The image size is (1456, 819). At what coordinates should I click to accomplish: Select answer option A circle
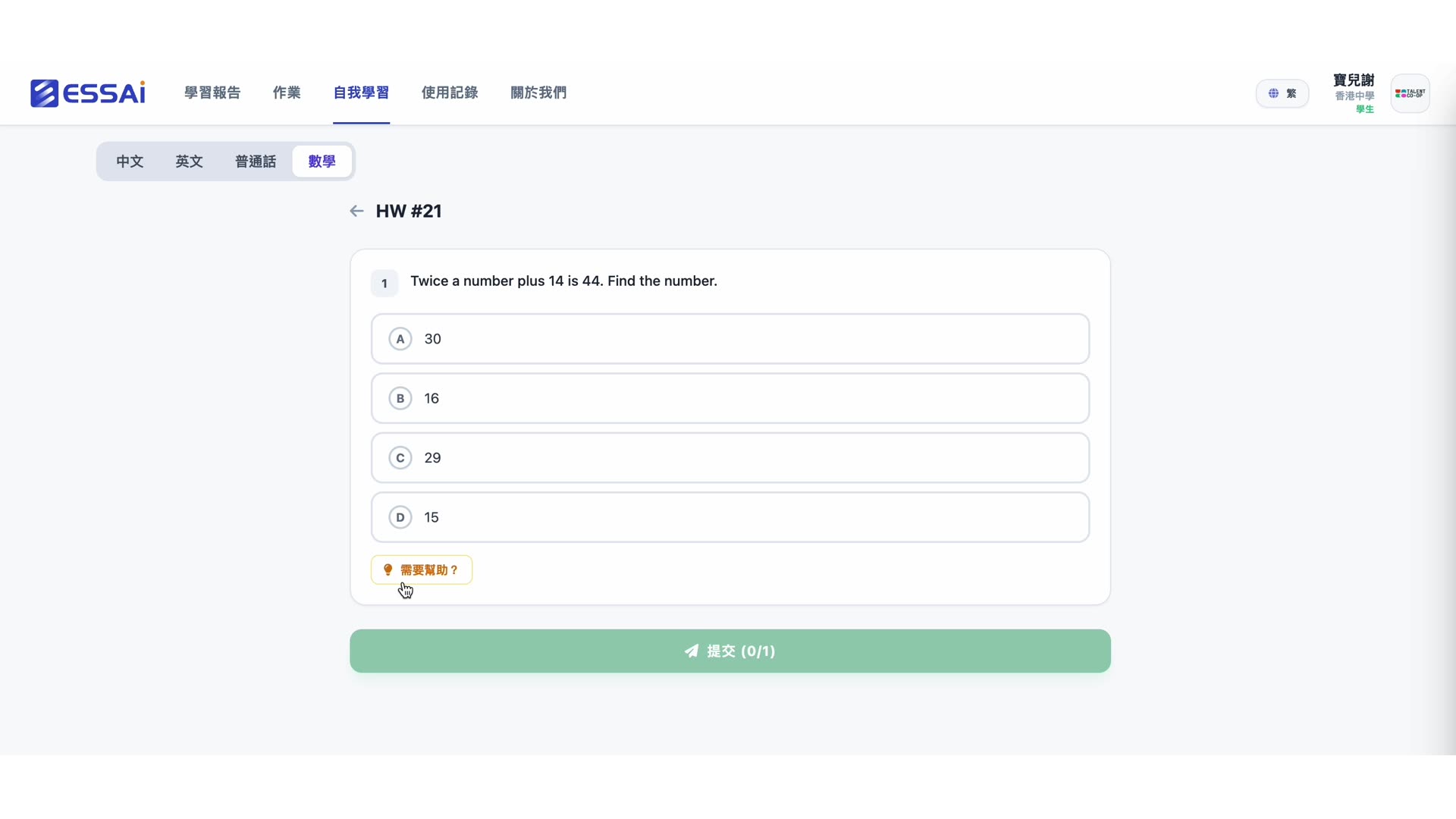point(400,339)
